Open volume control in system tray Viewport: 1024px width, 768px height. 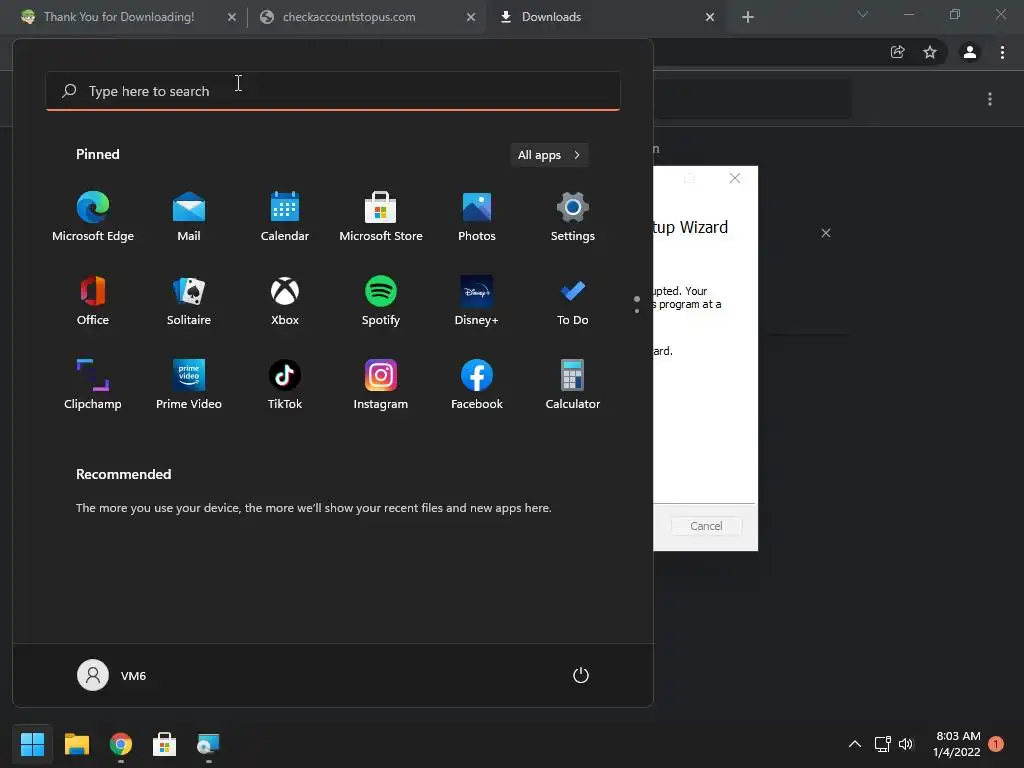(906, 744)
